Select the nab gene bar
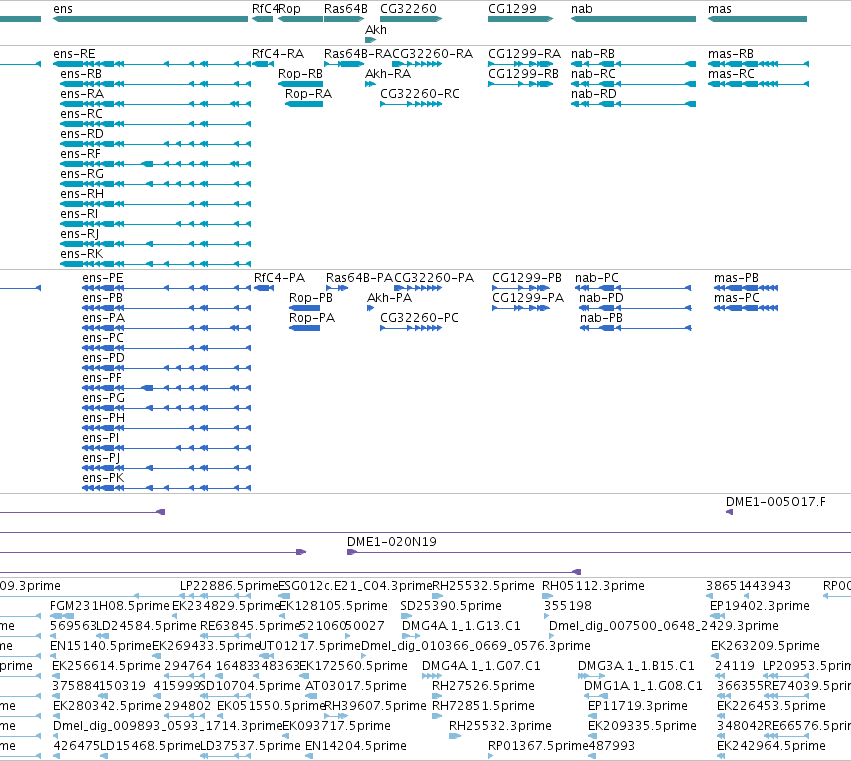 click(x=633, y=19)
